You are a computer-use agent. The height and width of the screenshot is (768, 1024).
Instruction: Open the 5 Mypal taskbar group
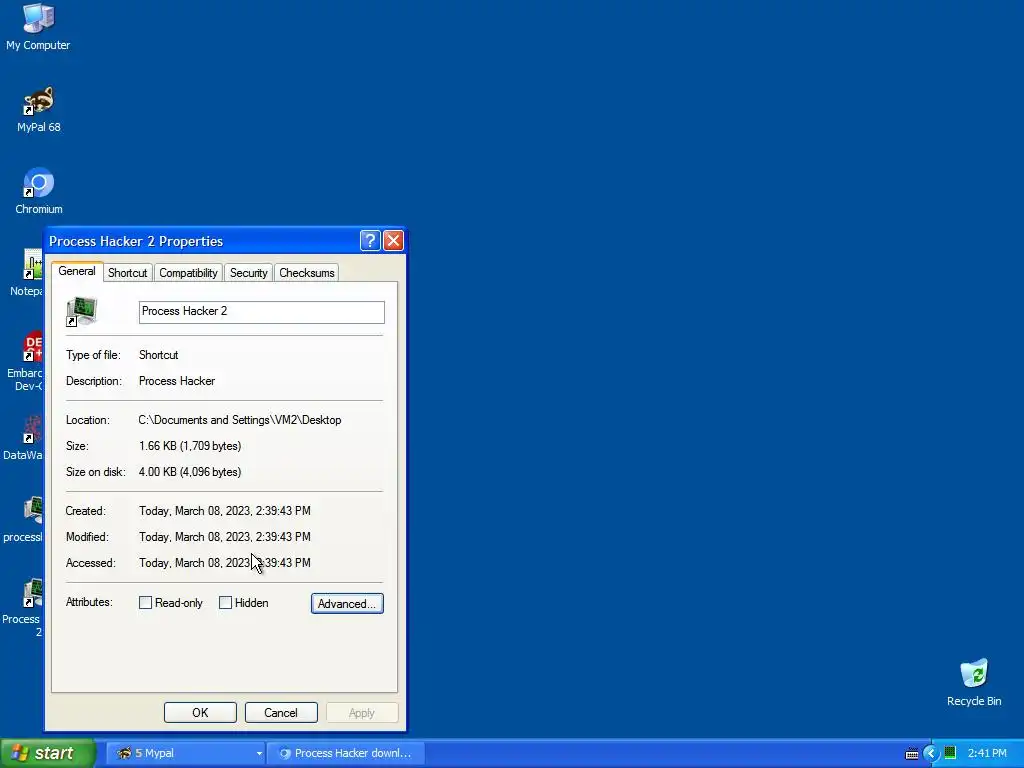pos(185,753)
